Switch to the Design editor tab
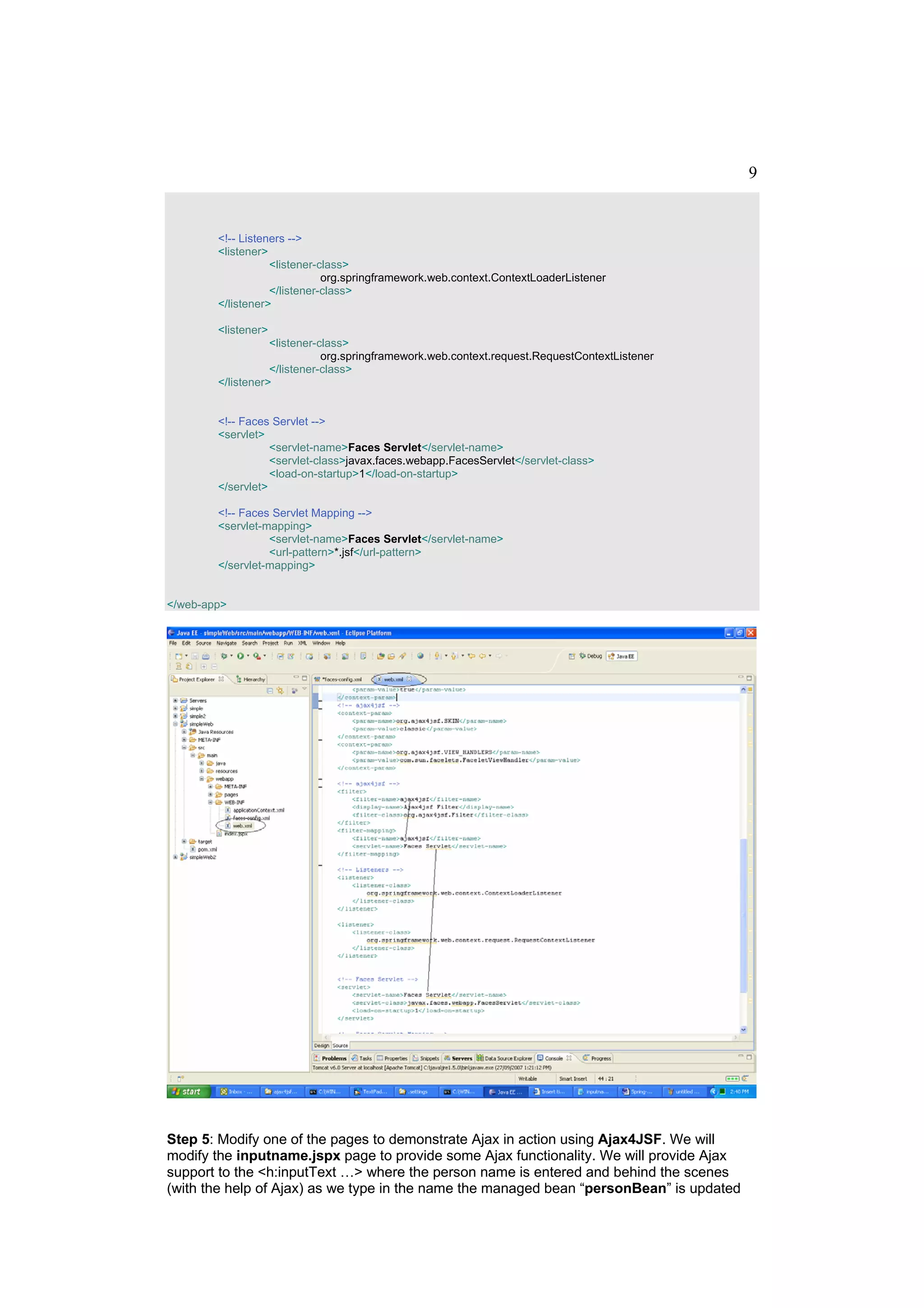This screenshot has height=1308, width=924. click(322, 1045)
